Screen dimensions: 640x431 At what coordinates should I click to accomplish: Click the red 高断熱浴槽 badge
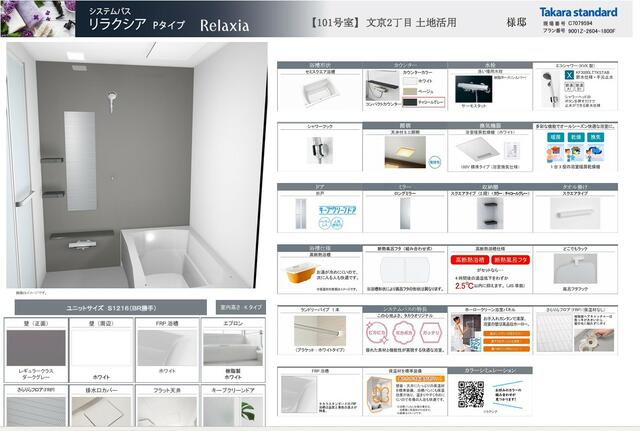coord(470,260)
